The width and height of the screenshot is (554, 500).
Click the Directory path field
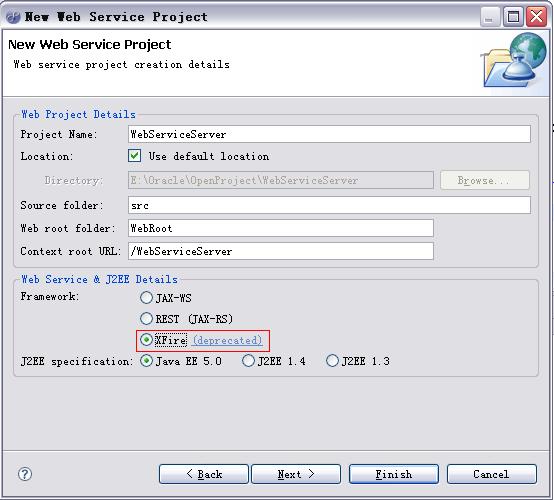(281, 180)
